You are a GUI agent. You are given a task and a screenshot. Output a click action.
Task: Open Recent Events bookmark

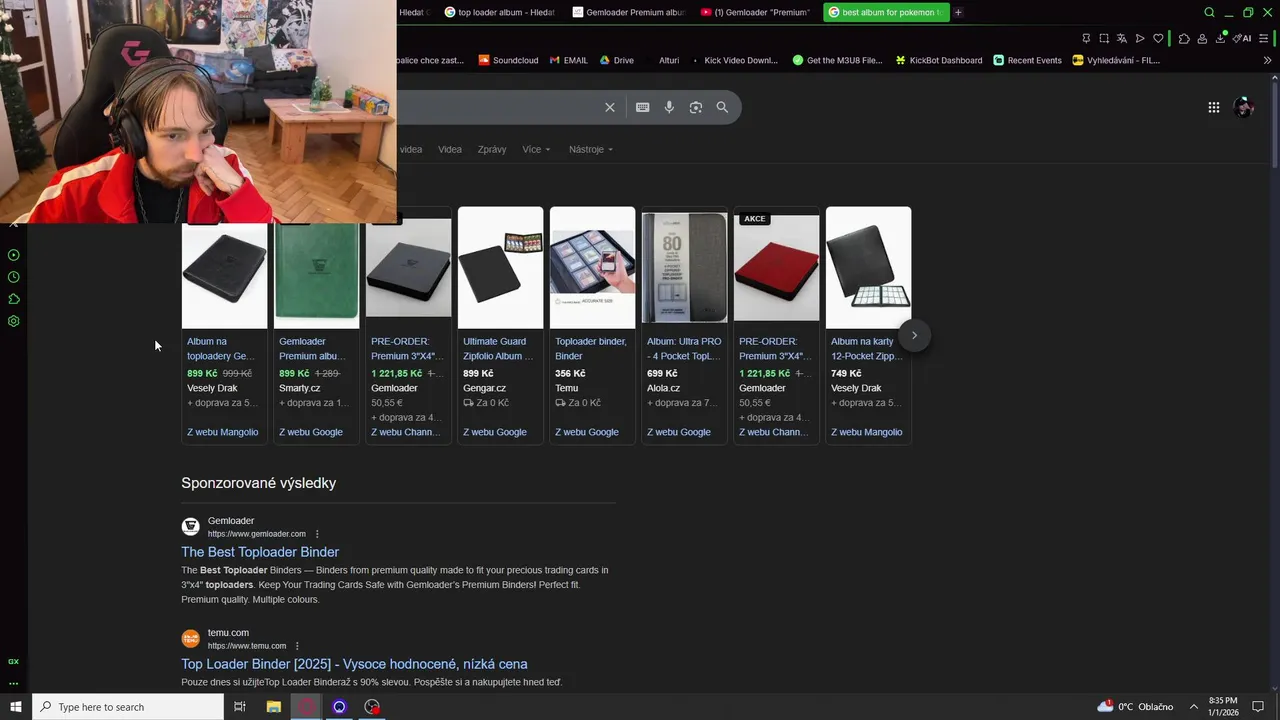[x=1027, y=60]
